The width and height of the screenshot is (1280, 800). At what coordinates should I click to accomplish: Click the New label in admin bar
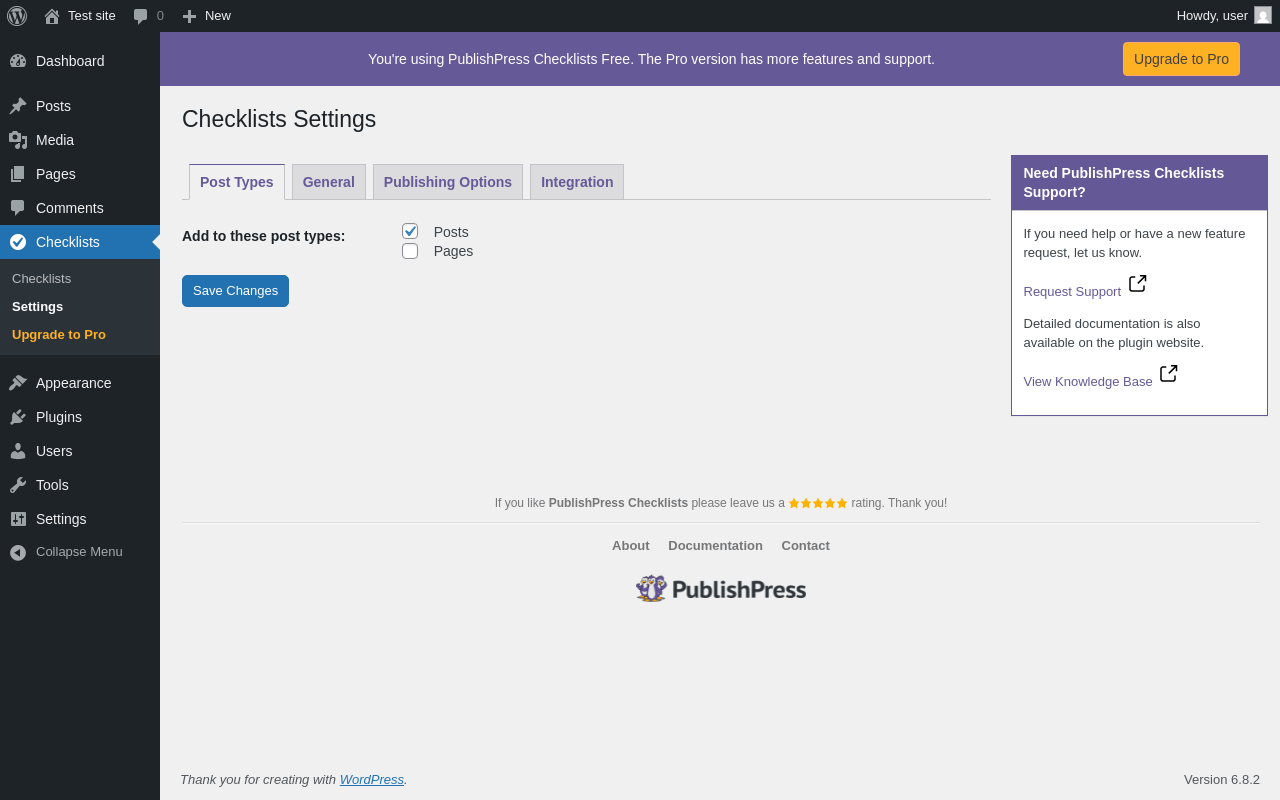218,16
